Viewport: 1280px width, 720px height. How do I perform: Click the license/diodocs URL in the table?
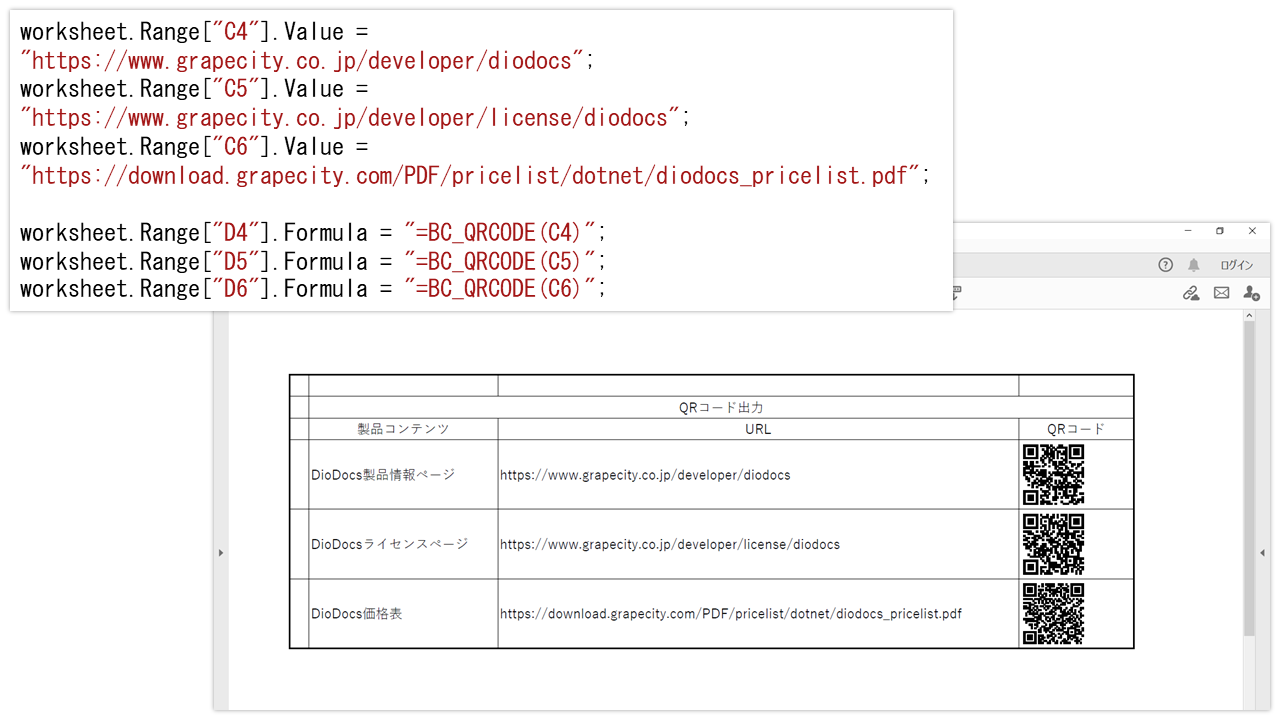(670, 545)
